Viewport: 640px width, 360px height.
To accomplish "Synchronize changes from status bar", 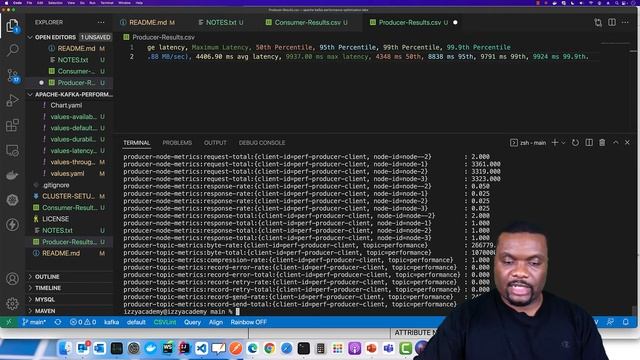I will (x=58, y=322).
